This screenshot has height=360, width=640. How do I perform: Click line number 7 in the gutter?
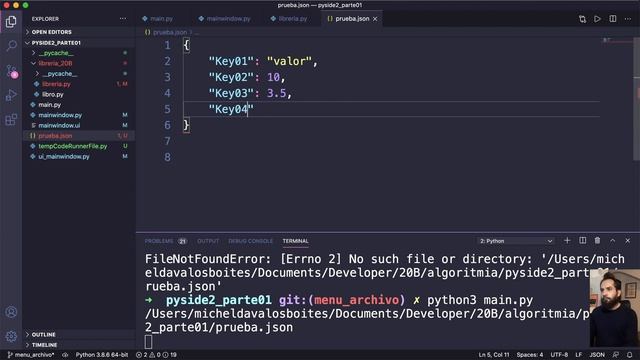click(167, 141)
